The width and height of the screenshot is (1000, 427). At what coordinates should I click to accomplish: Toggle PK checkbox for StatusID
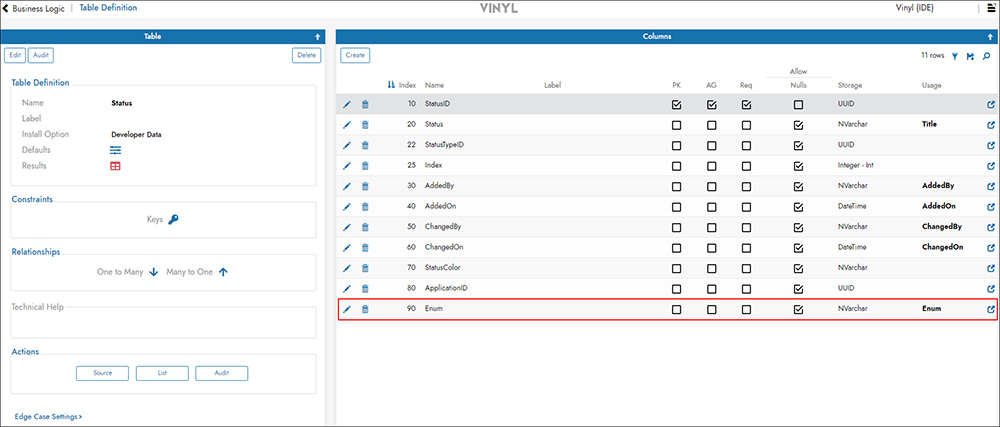pos(677,104)
